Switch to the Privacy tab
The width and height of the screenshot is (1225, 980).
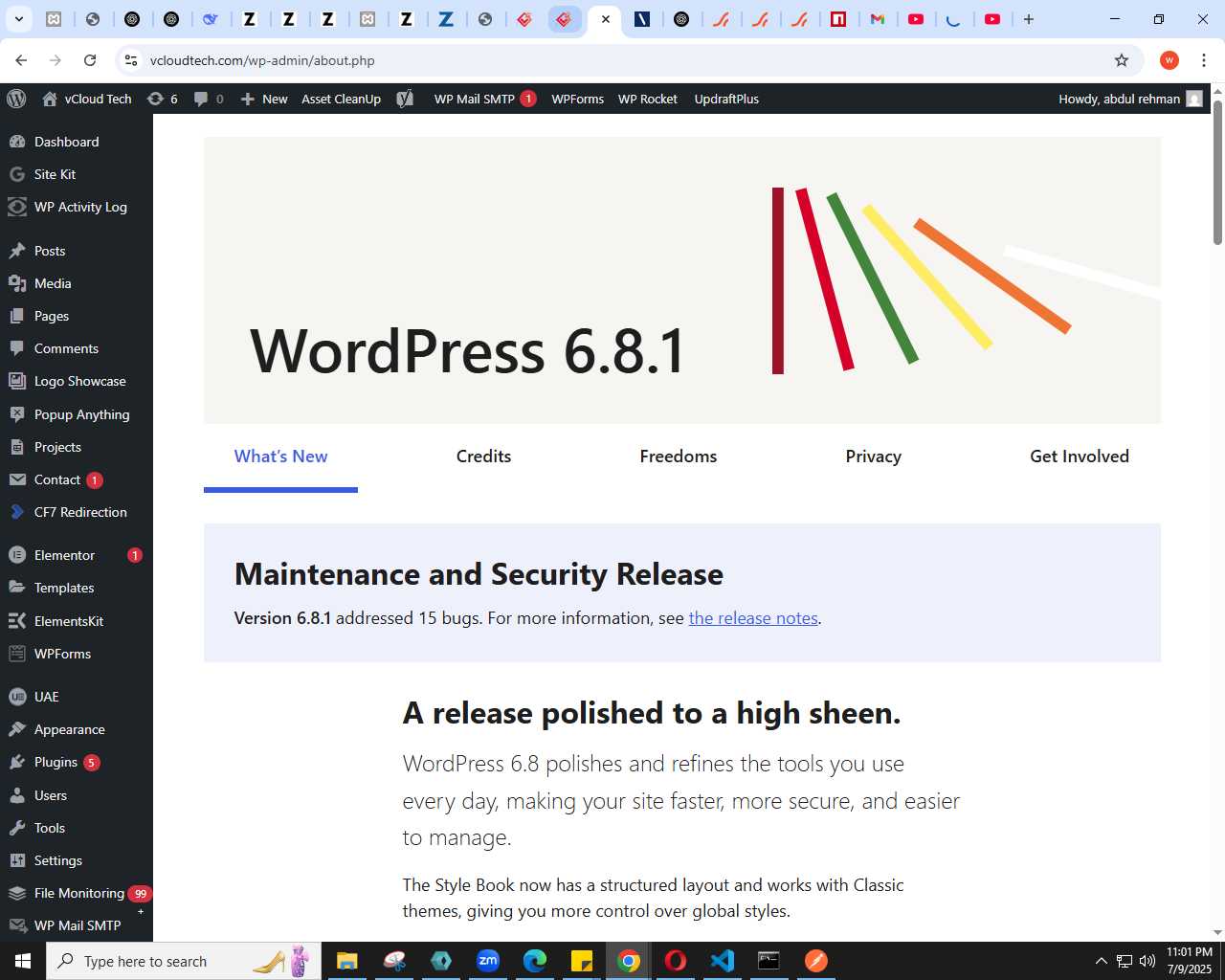873,457
